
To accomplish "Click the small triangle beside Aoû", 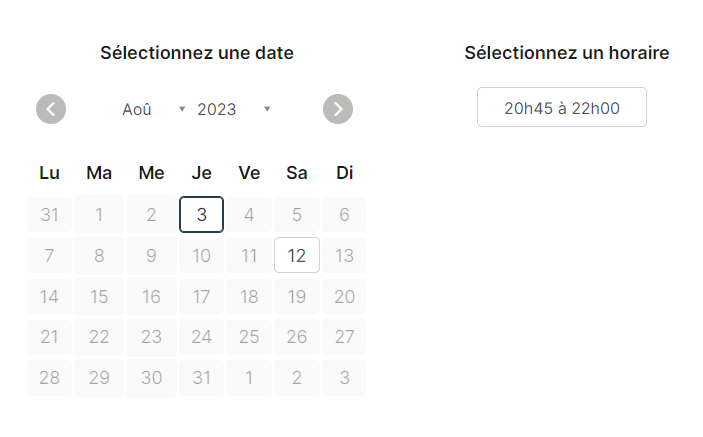I will pyautogui.click(x=182, y=109).
